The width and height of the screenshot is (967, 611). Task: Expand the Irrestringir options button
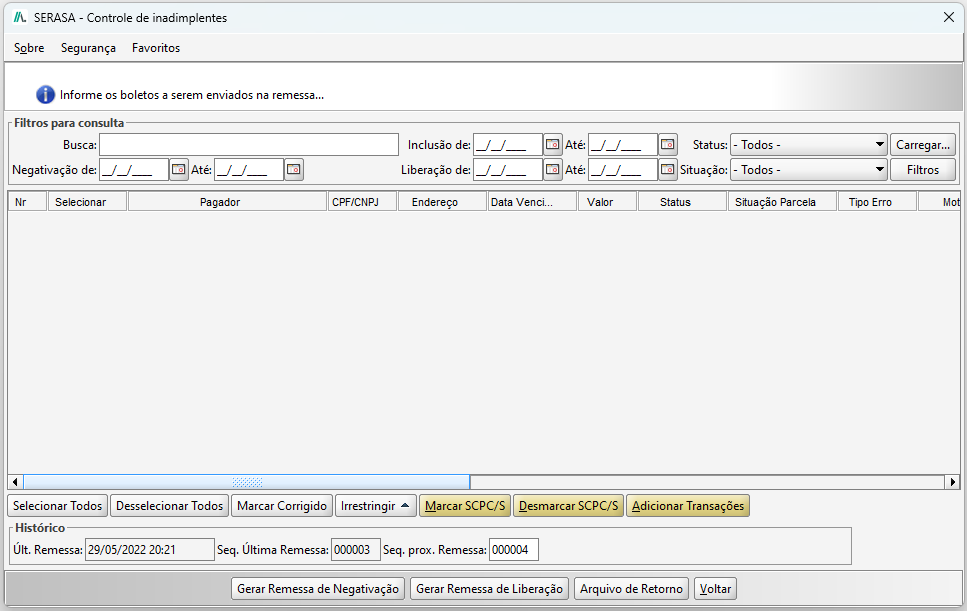pyautogui.click(x=376, y=506)
